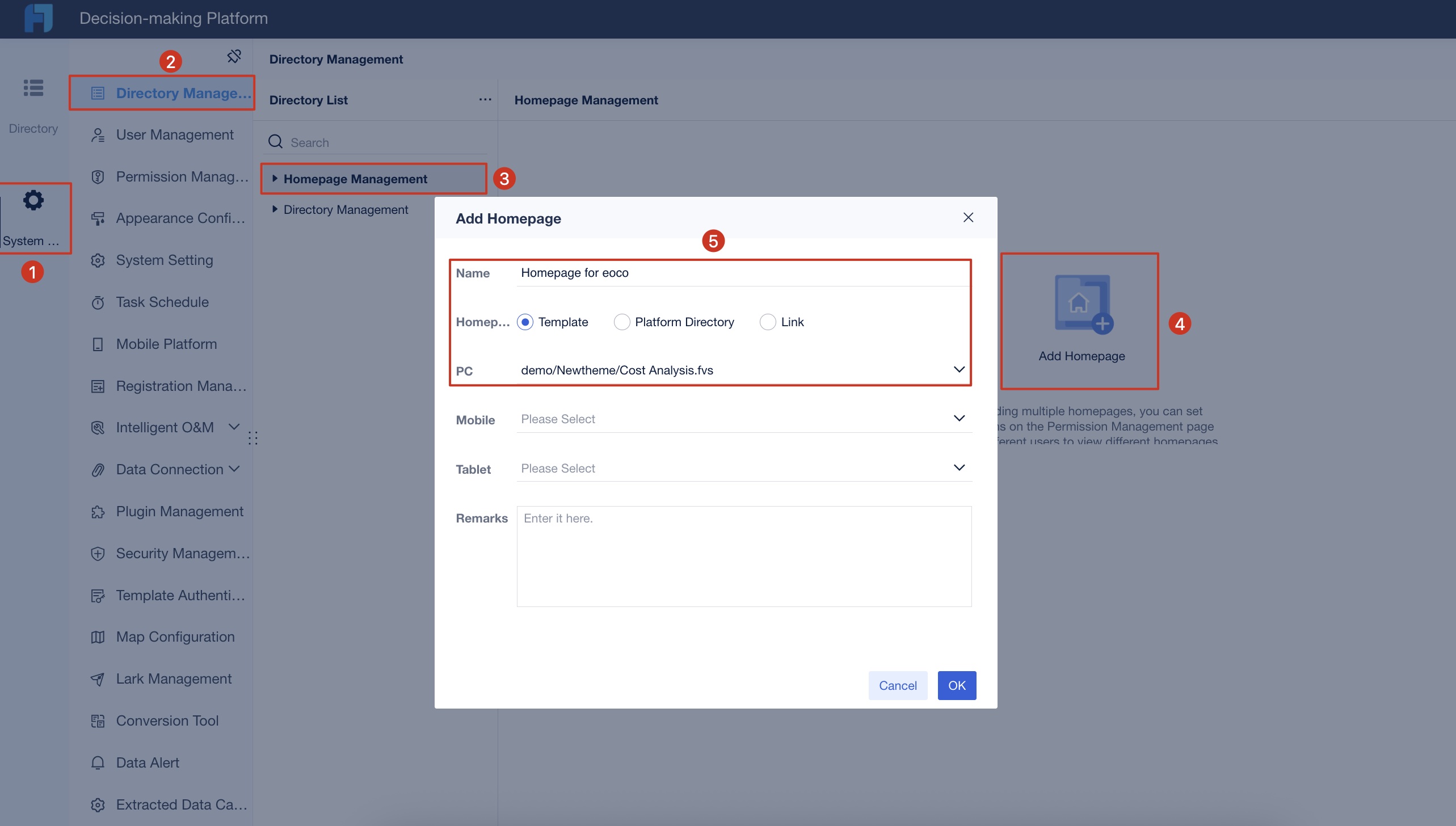Image resolution: width=1456 pixels, height=826 pixels.
Task: Click the Cancel button
Action: [898, 685]
